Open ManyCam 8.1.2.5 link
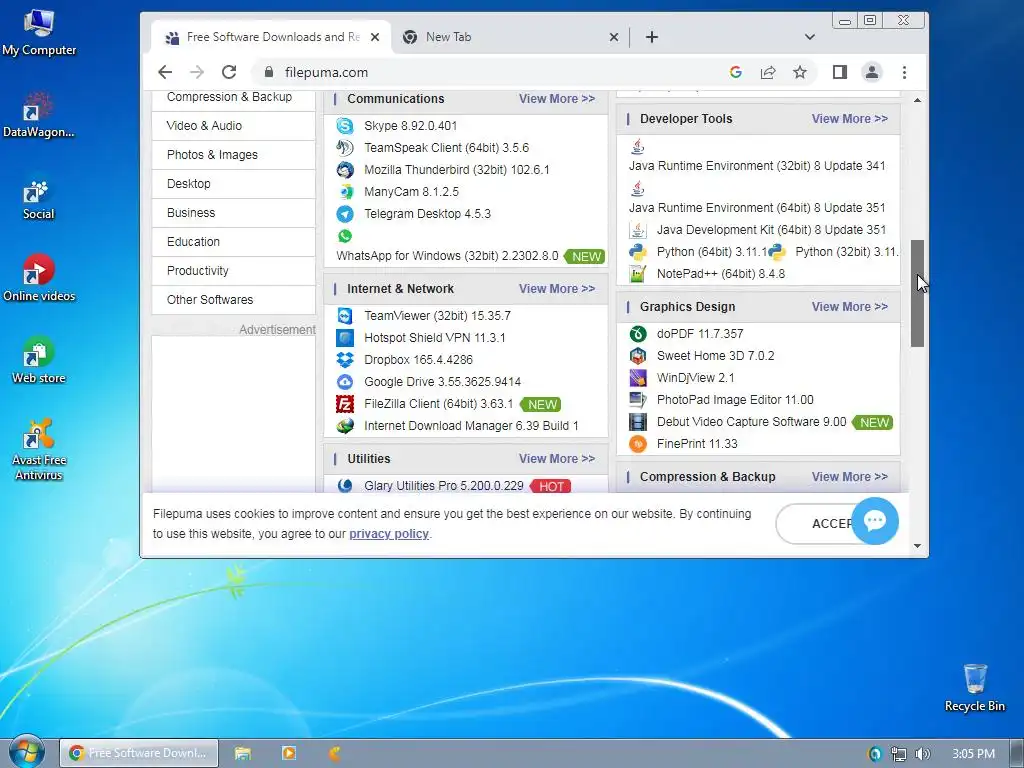This screenshot has height=768, width=1024. 411,192
